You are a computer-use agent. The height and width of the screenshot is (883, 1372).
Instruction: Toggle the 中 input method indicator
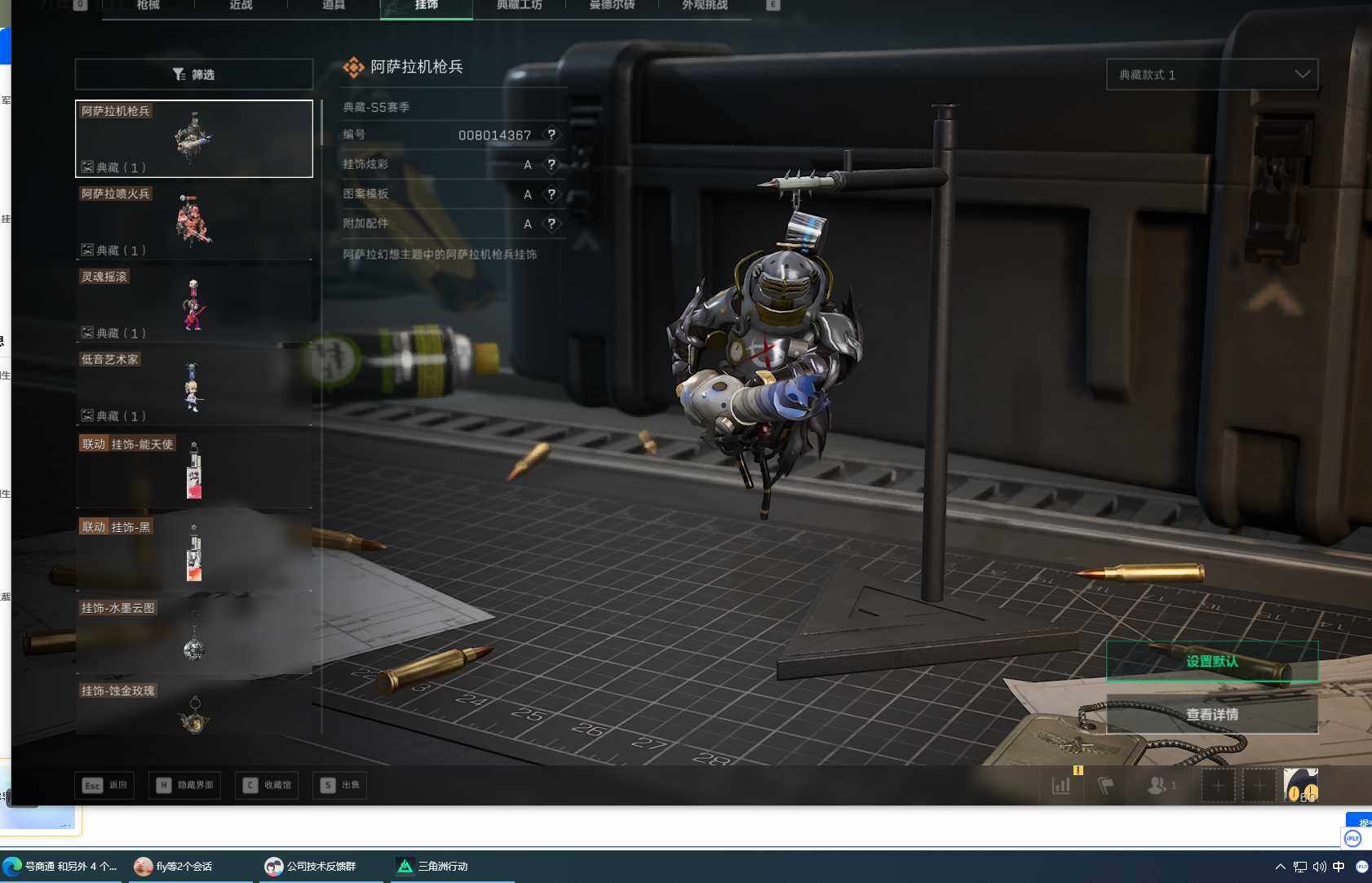point(1339,867)
